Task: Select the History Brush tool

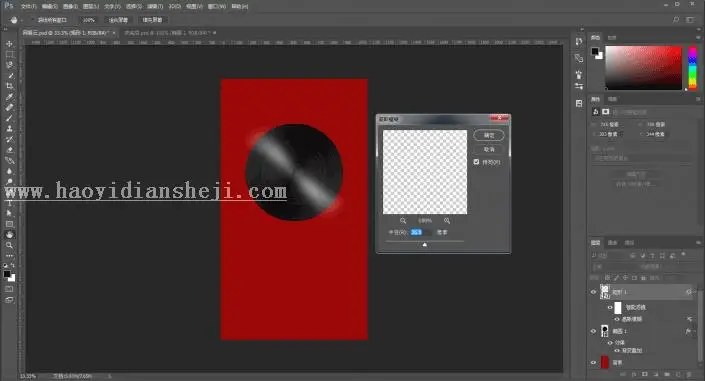Action: click(9, 139)
